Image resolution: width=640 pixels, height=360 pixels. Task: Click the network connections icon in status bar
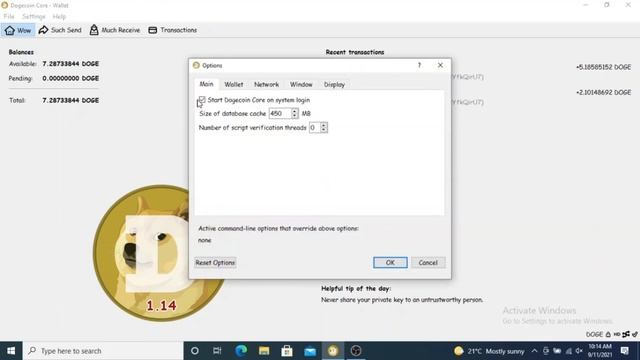coord(626,334)
